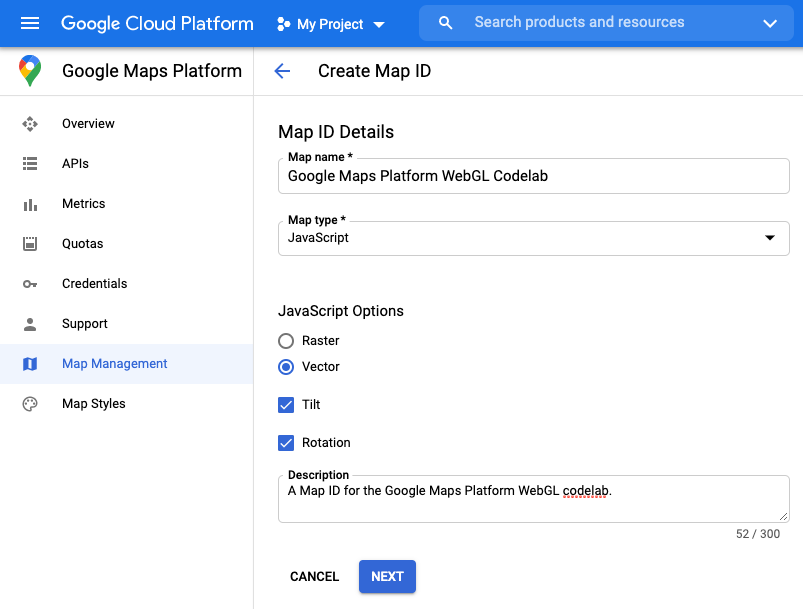Uncheck the Rotation checkbox

click(287, 442)
